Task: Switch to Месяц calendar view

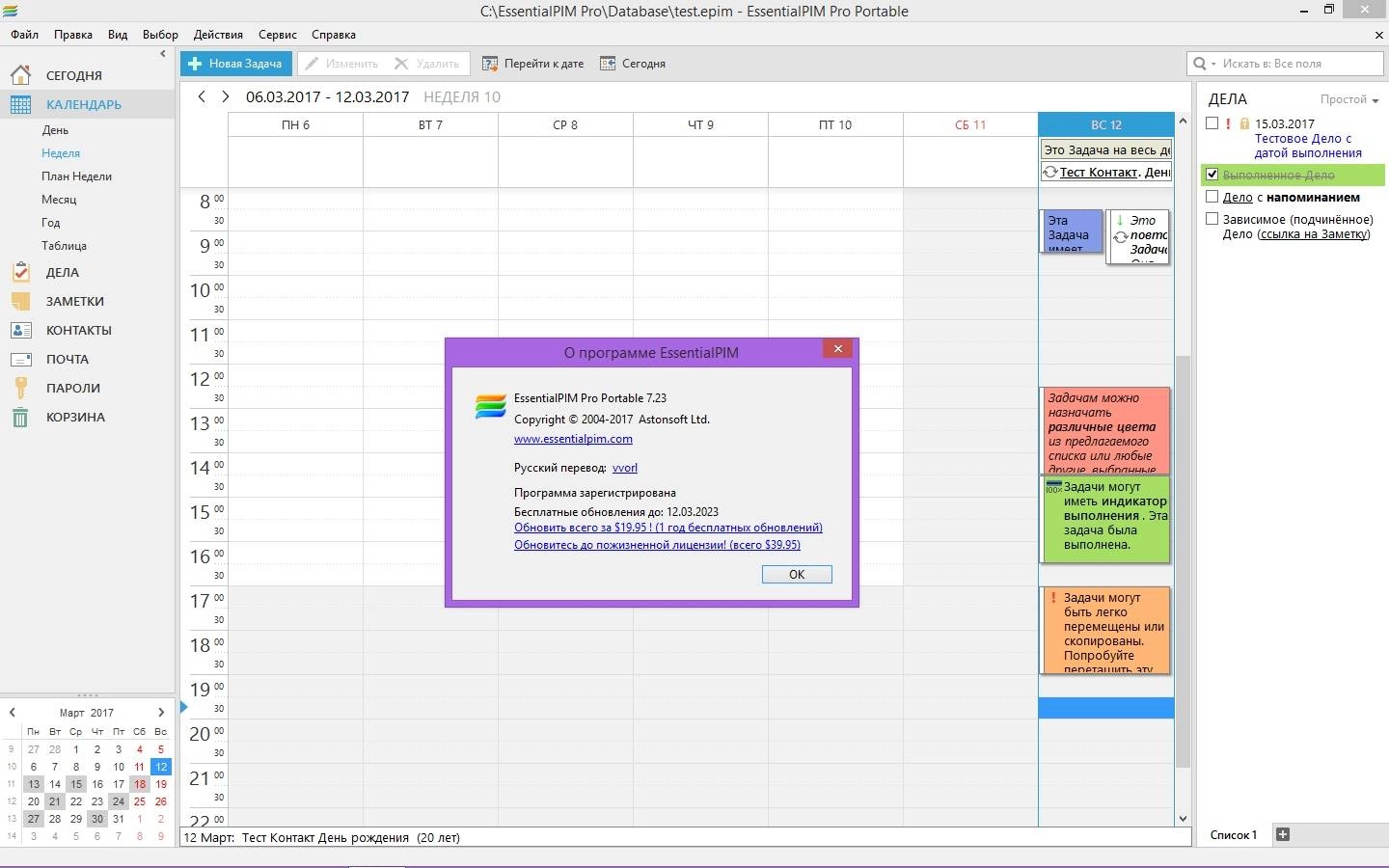Action: click(x=59, y=200)
